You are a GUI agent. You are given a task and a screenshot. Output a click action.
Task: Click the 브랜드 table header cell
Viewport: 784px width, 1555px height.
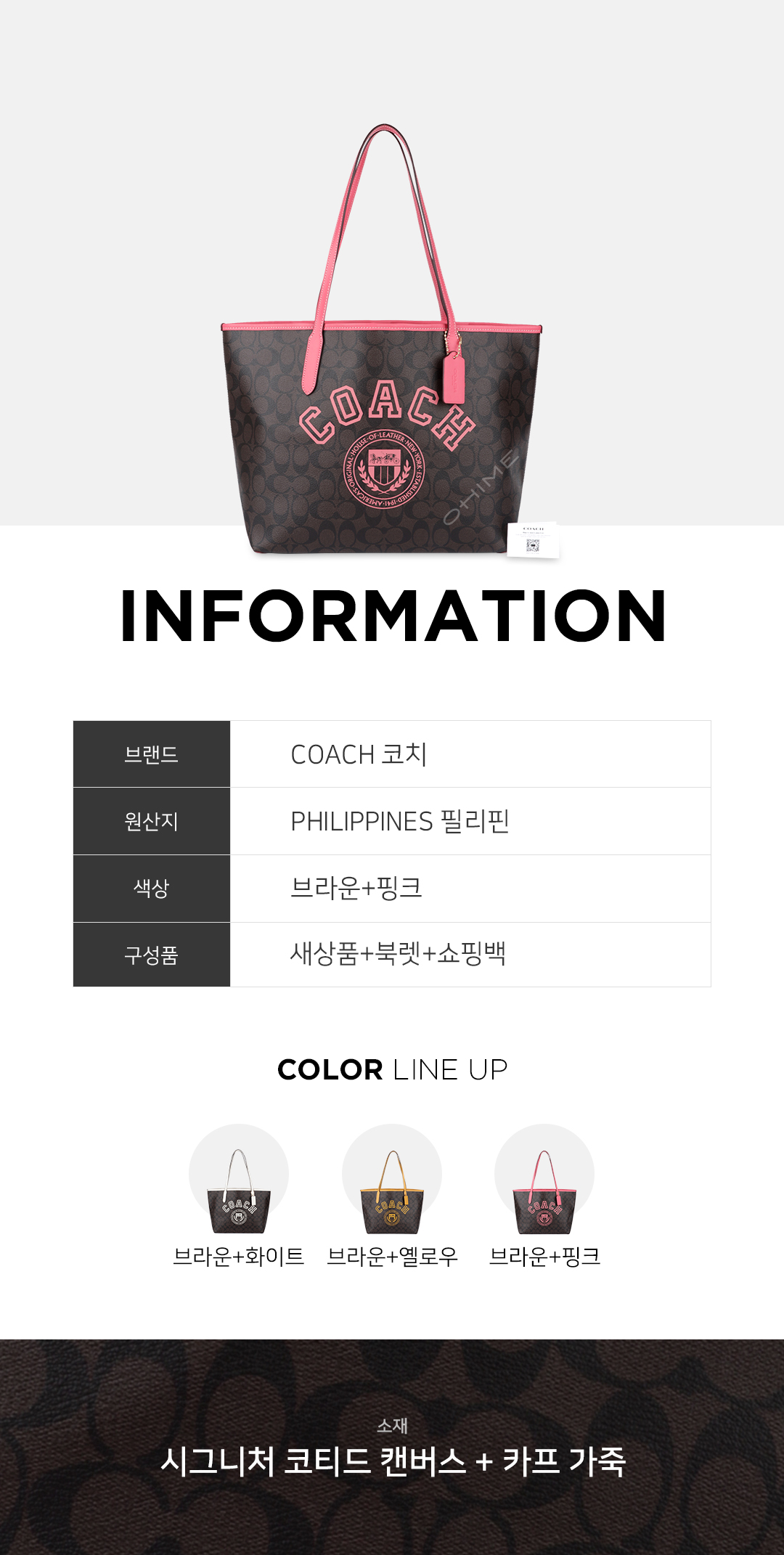pos(152,754)
